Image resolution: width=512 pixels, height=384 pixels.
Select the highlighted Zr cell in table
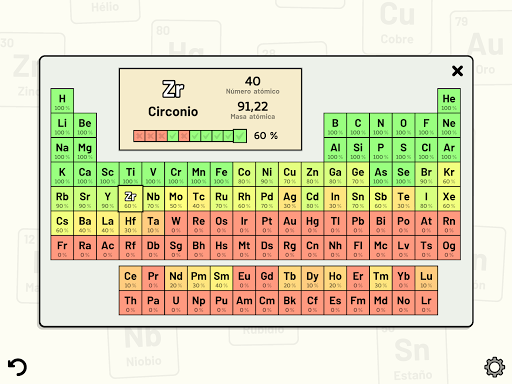click(130, 199)
